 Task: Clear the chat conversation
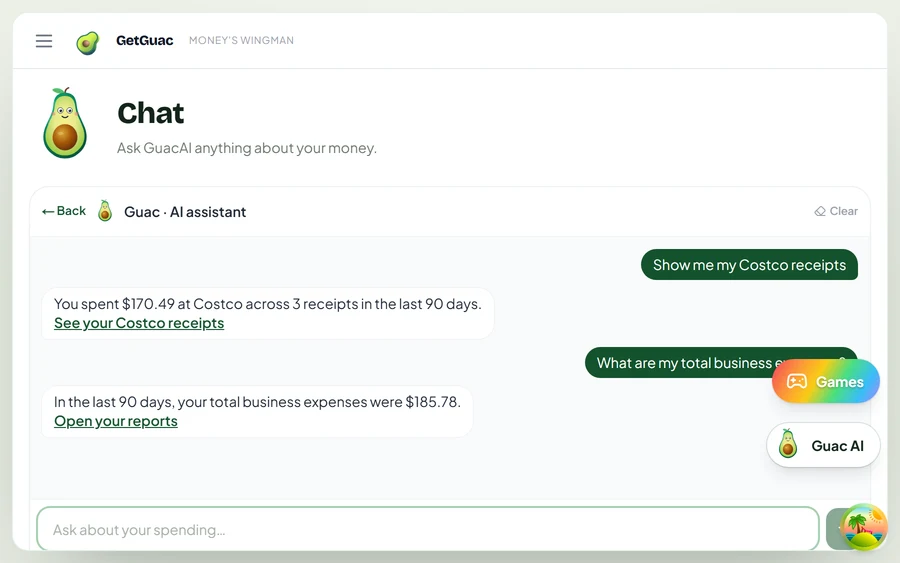836,211
